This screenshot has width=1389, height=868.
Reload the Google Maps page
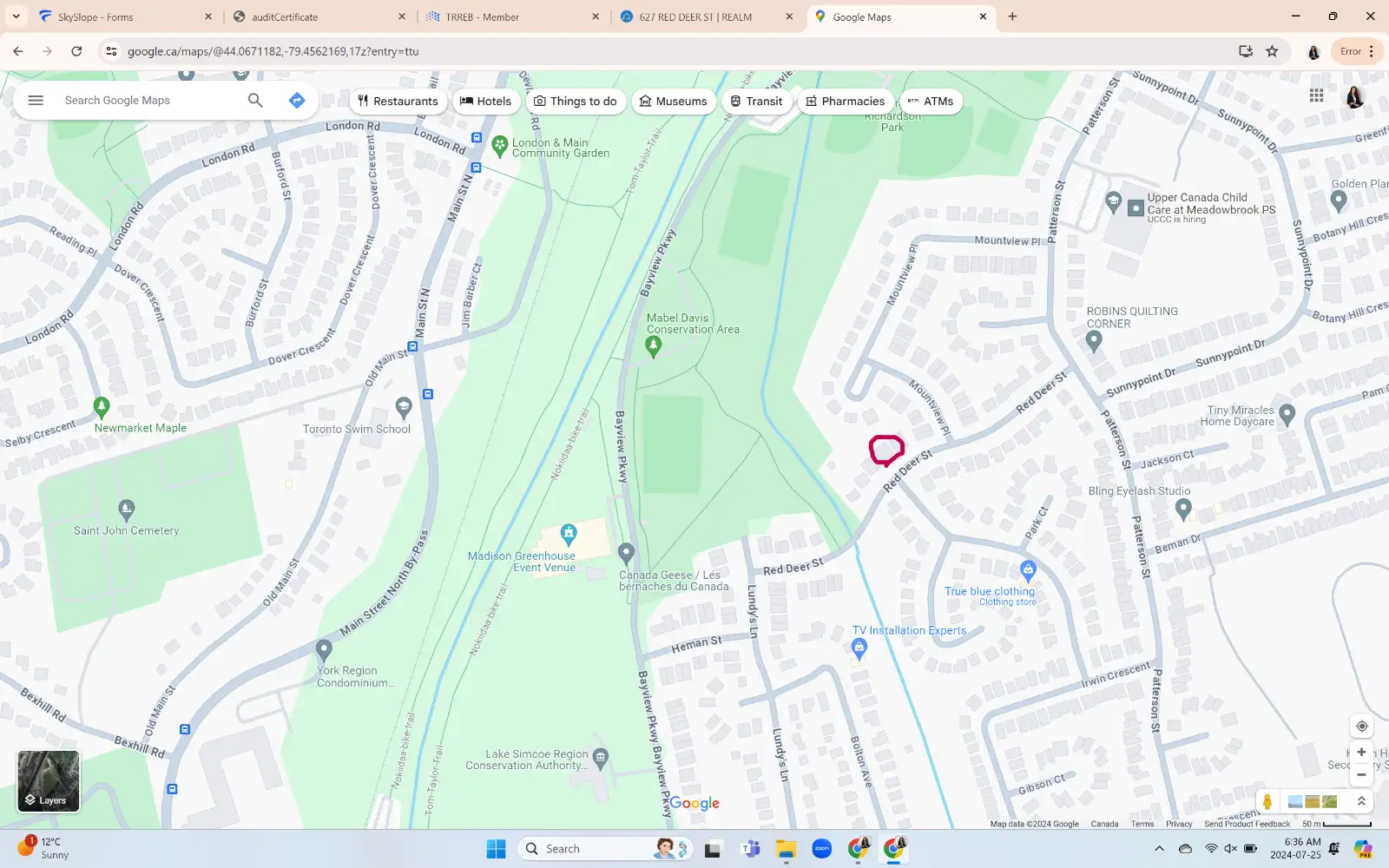point(76,51)
